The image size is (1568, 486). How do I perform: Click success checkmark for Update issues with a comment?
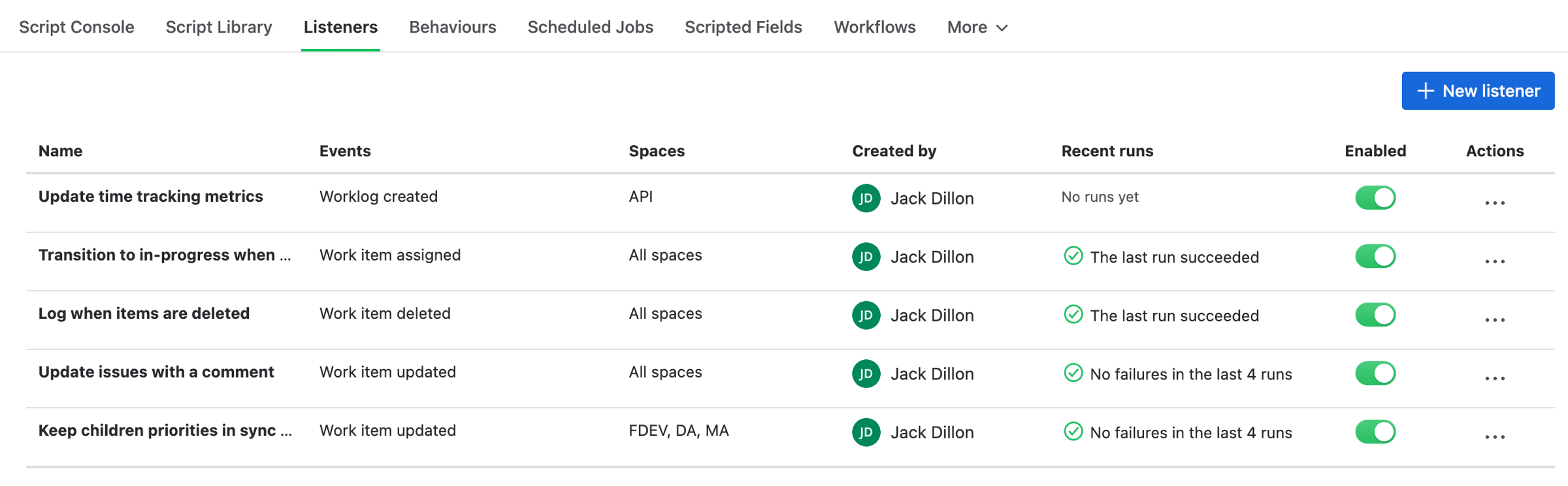[1073, 373]
